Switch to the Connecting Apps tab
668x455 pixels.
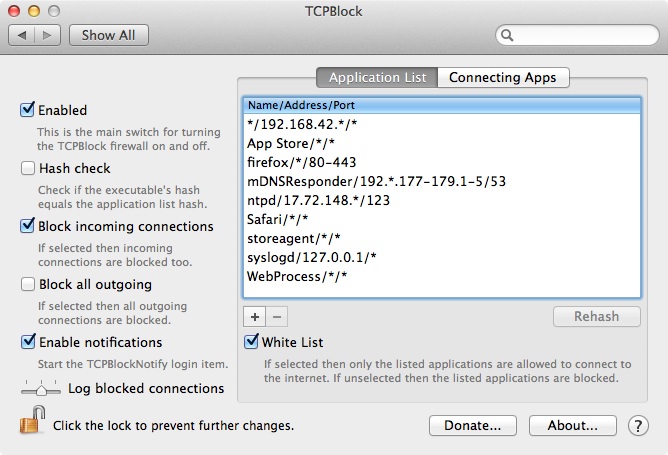coord(503,77)
